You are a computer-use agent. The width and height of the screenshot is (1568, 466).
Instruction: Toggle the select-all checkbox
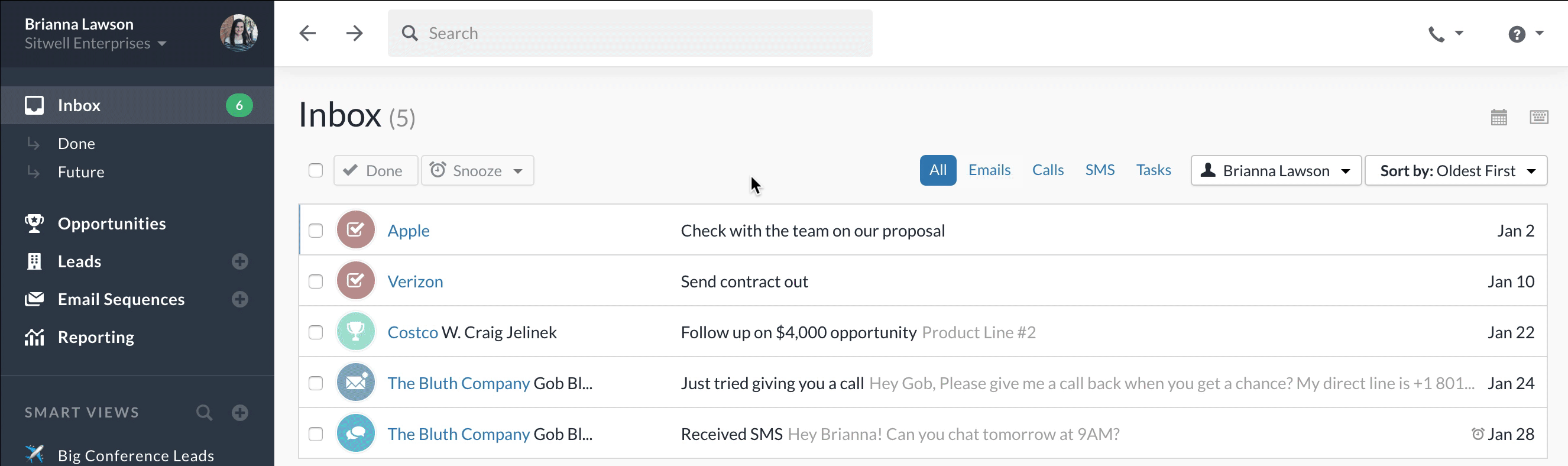pyautogui.click(x=315, y=170)
